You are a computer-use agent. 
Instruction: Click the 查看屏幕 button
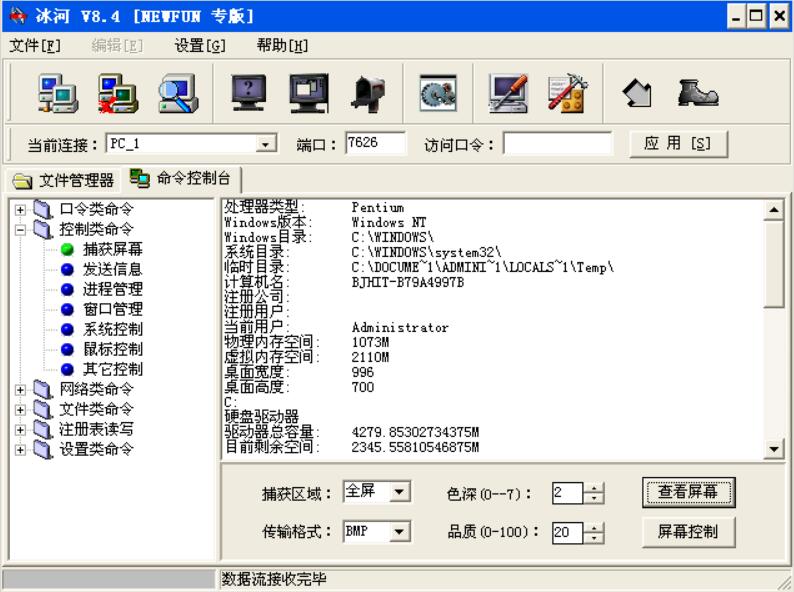coord(688,492)
